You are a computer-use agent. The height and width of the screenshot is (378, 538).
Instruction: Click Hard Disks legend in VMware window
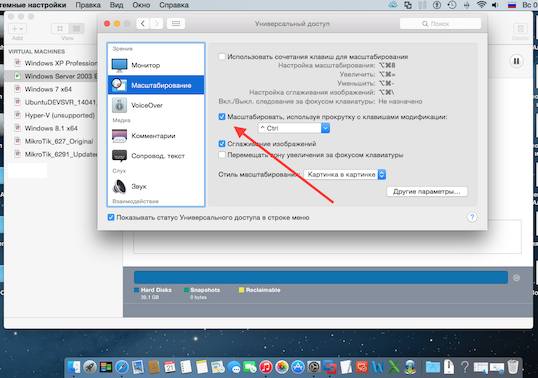point(153,290)
